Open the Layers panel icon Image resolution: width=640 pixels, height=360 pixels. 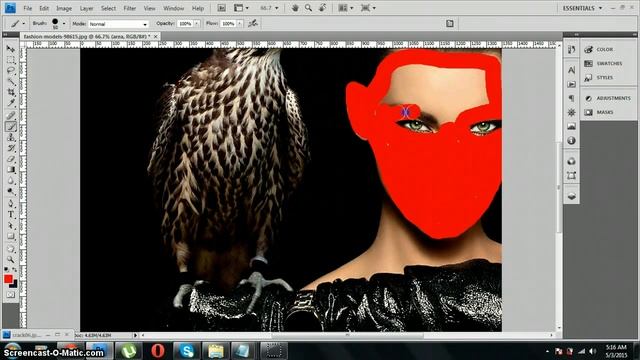click(x=571, y=196)
